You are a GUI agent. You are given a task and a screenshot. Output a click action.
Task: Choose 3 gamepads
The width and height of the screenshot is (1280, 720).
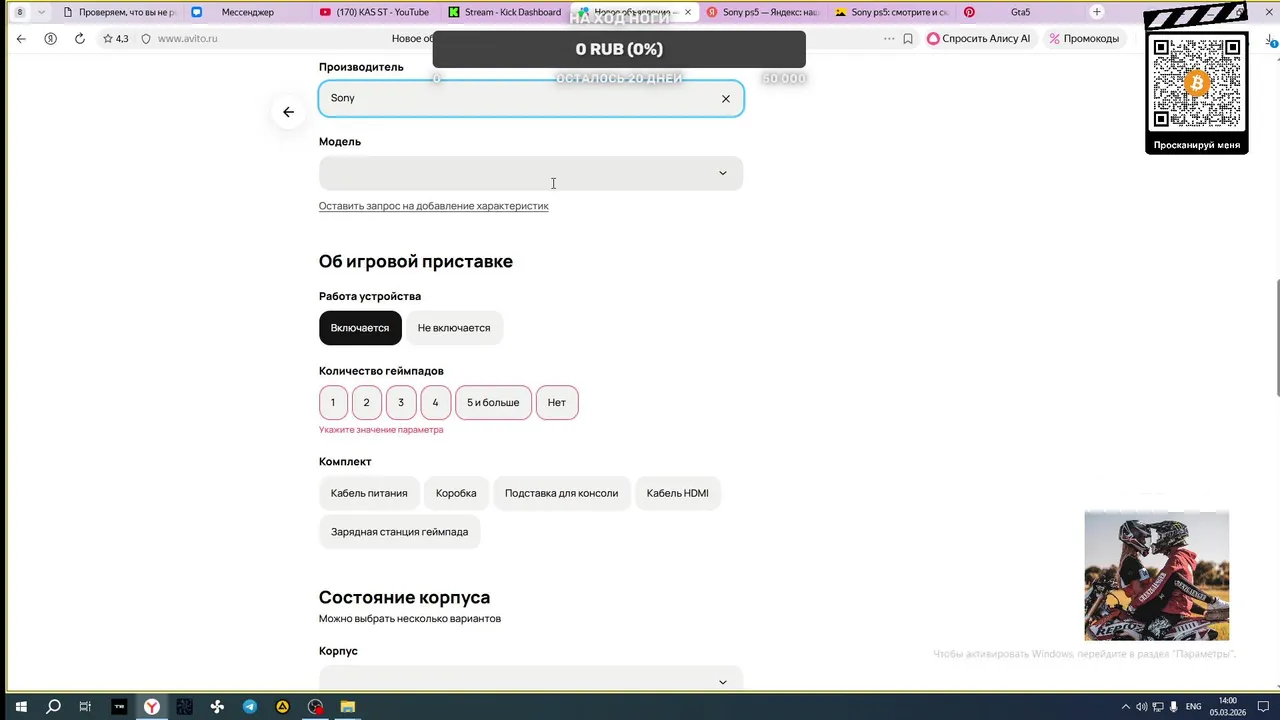(401, 403)
